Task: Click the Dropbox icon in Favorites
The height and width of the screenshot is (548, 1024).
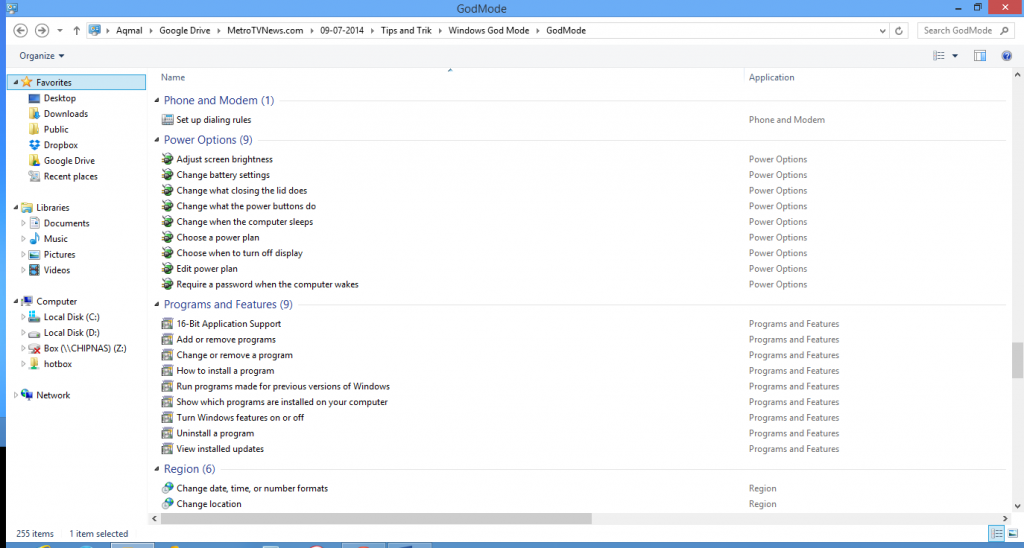Action: point(35,145)
